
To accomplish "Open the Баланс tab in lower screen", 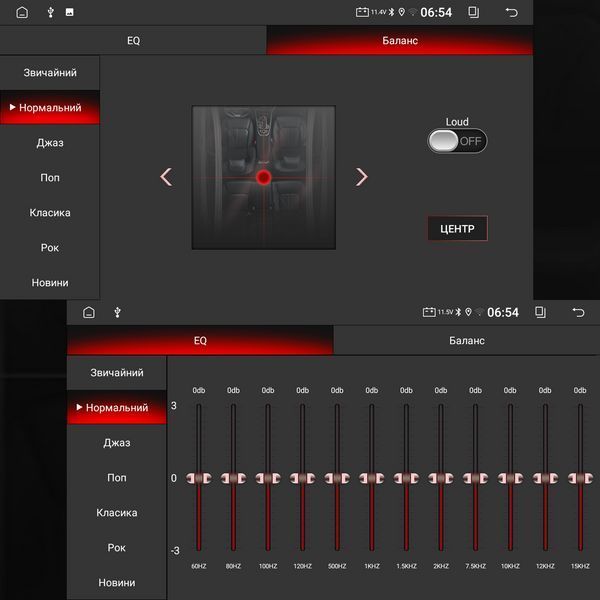I will (x=466, y=340).
